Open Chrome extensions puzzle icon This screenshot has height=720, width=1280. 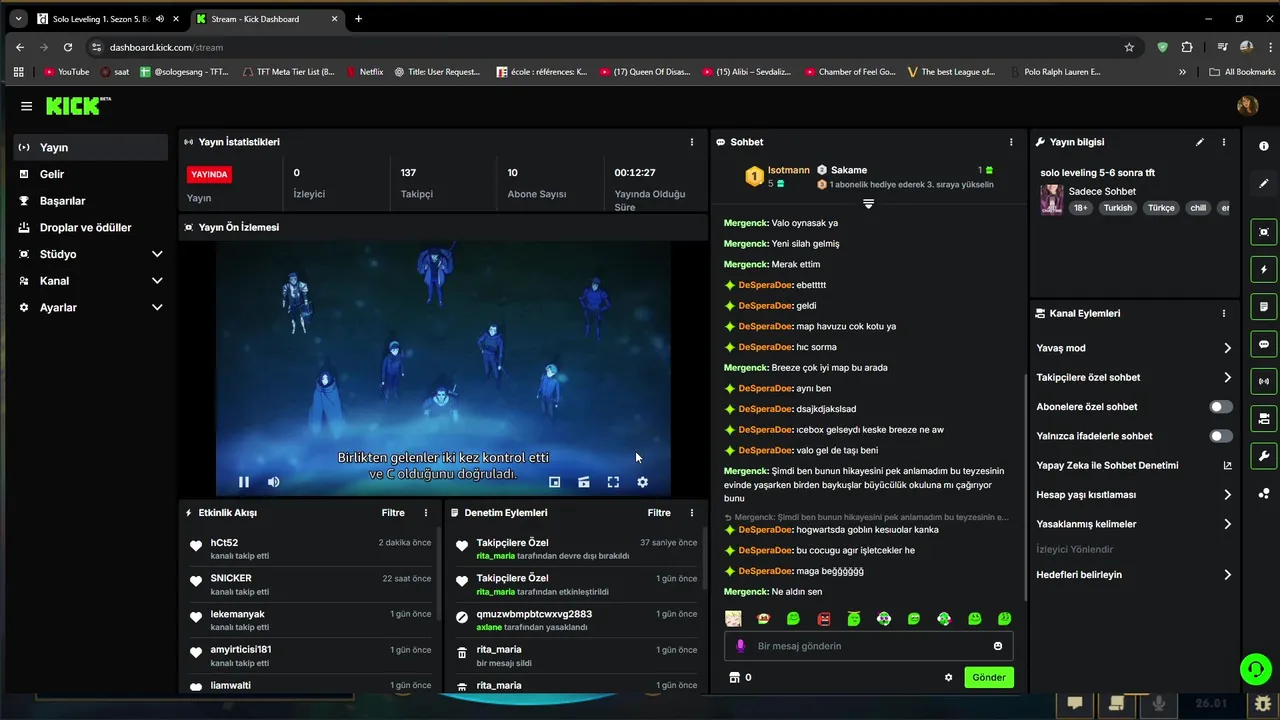1187,47
